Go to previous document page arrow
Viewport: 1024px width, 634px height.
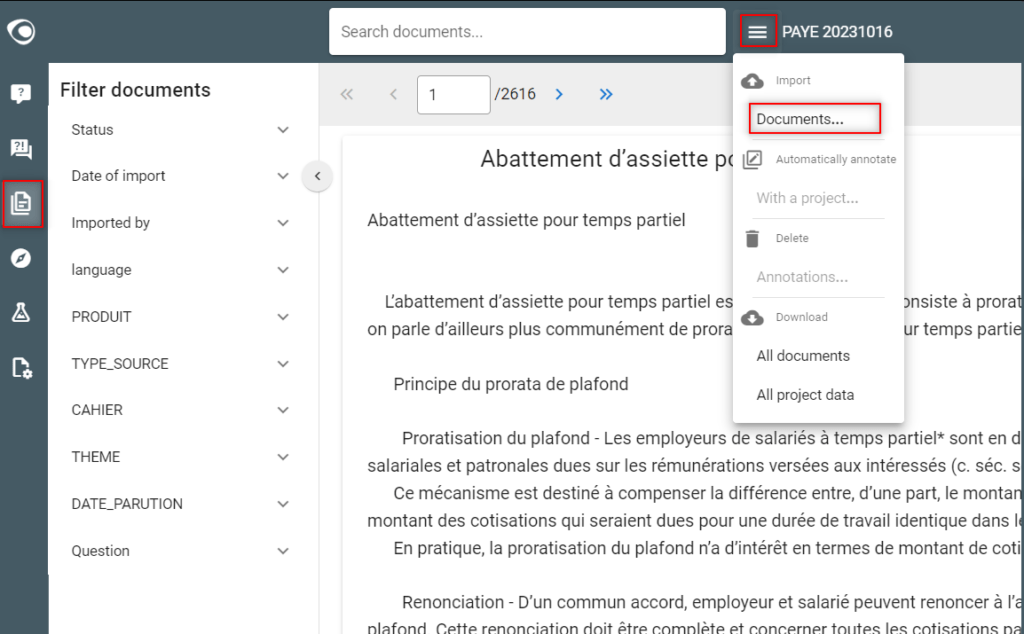click(393, 94)
